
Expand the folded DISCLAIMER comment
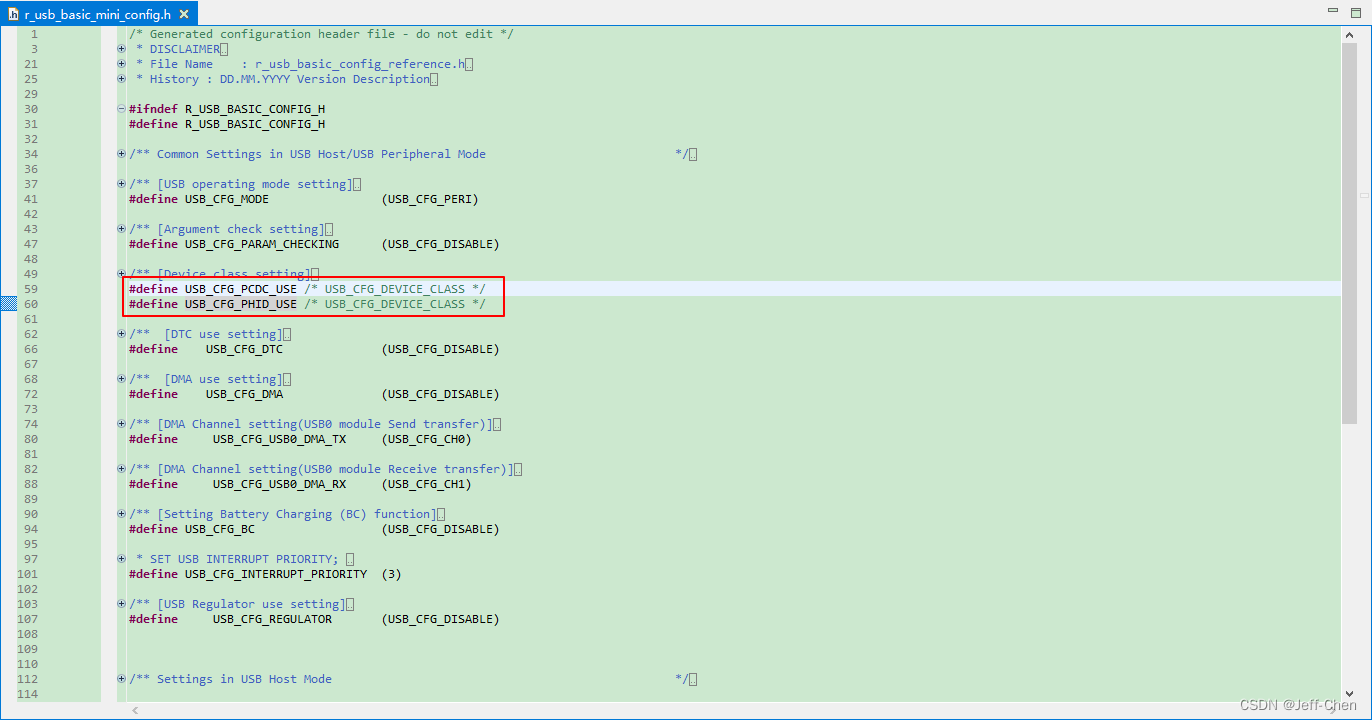coord(121,49)
